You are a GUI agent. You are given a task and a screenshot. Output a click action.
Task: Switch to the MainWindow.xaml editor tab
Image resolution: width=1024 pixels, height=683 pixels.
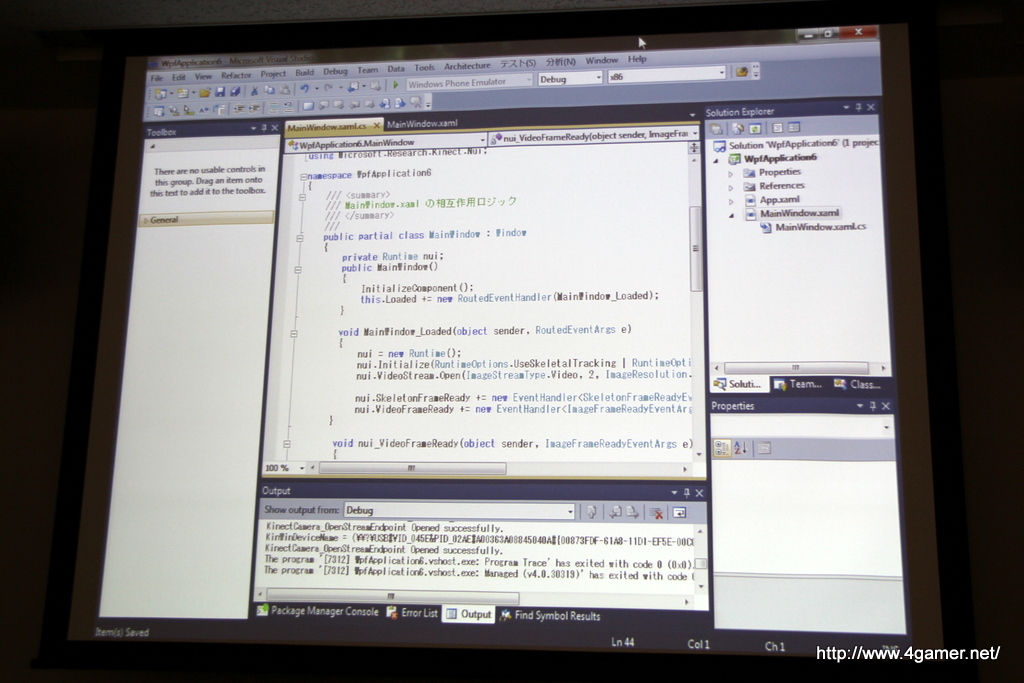(422, 124)
